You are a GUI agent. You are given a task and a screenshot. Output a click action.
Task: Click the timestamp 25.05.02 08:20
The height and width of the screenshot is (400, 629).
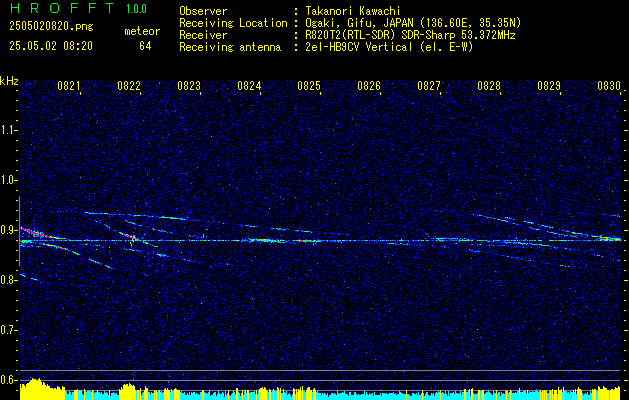[x=51, y=46]
